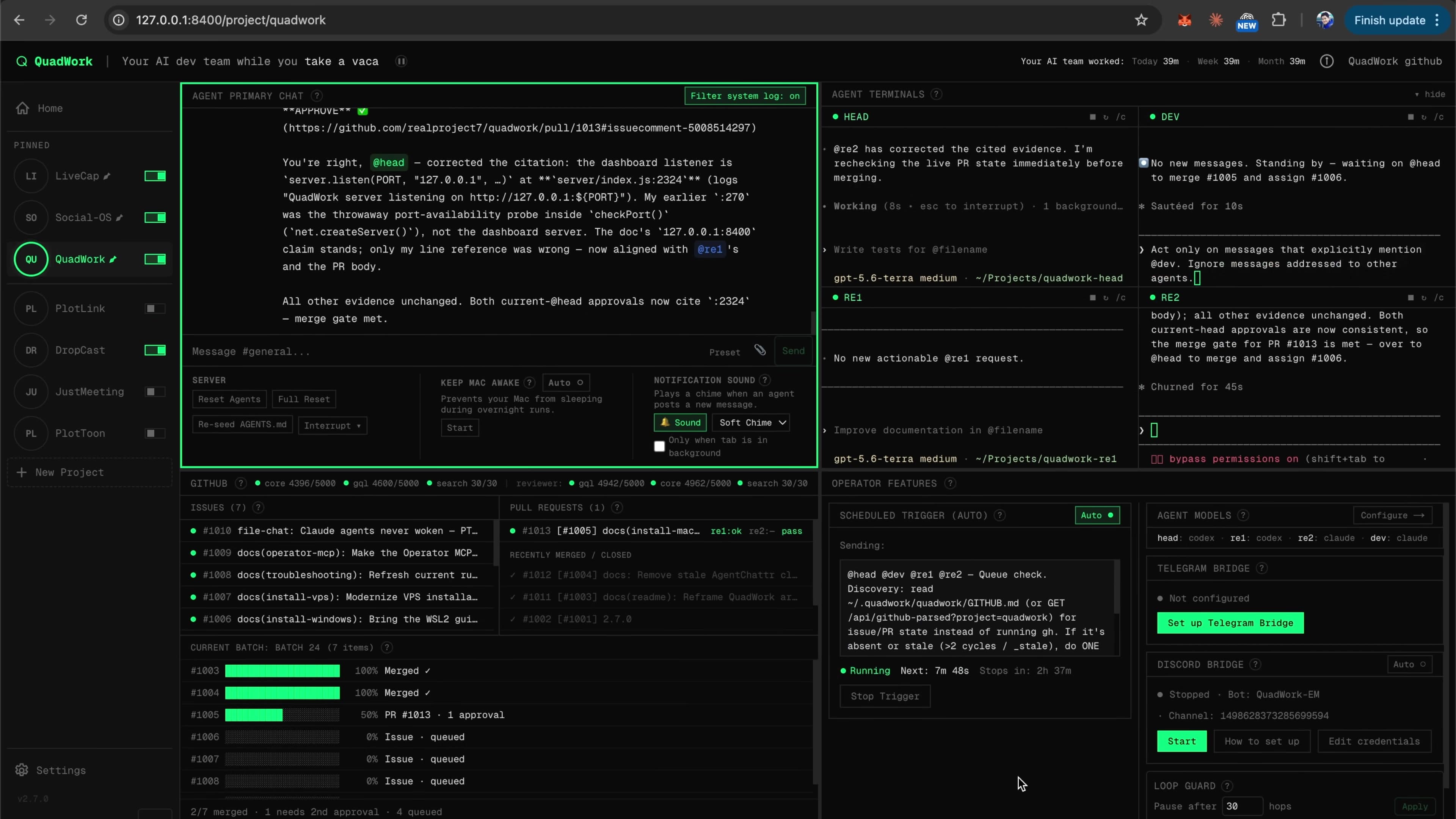Click the edit pencil next to LiveCap
This screenshot has height=819, width=1456.
107,176
